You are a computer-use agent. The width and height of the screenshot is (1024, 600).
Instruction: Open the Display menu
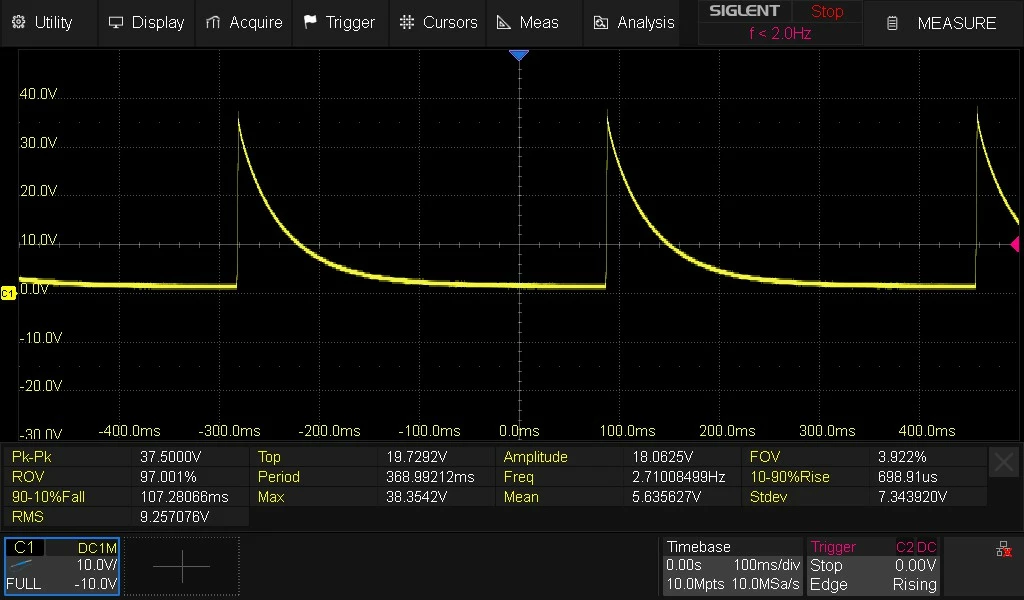[x=146, y=23]
